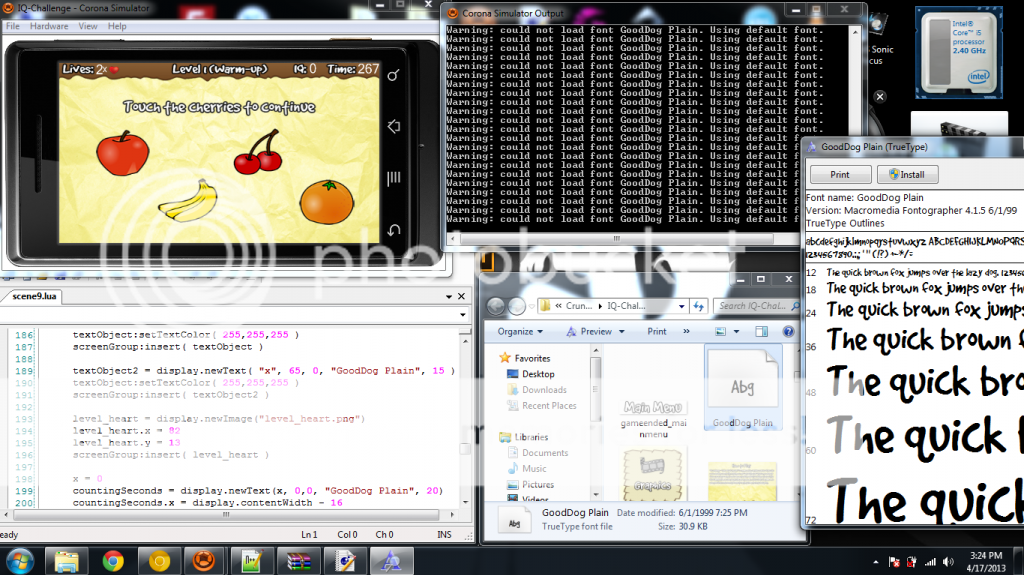Screen dimensions: 1024x575
Task: Click Print in the font viewer
Action: [x=840, y=174]
